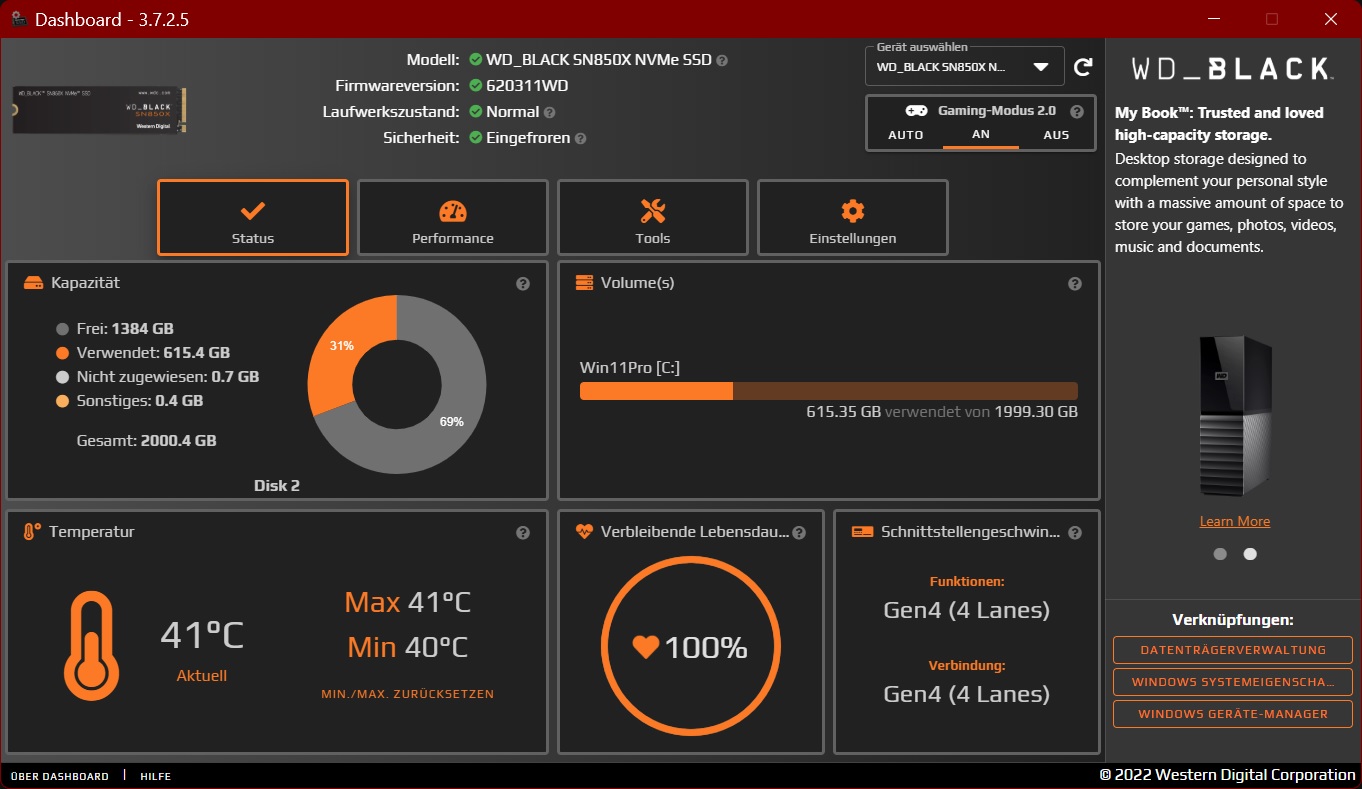Click the gear icon on the Einstellungen tab
Viewport: 1362px width, 789px height.
click(853, 211)
